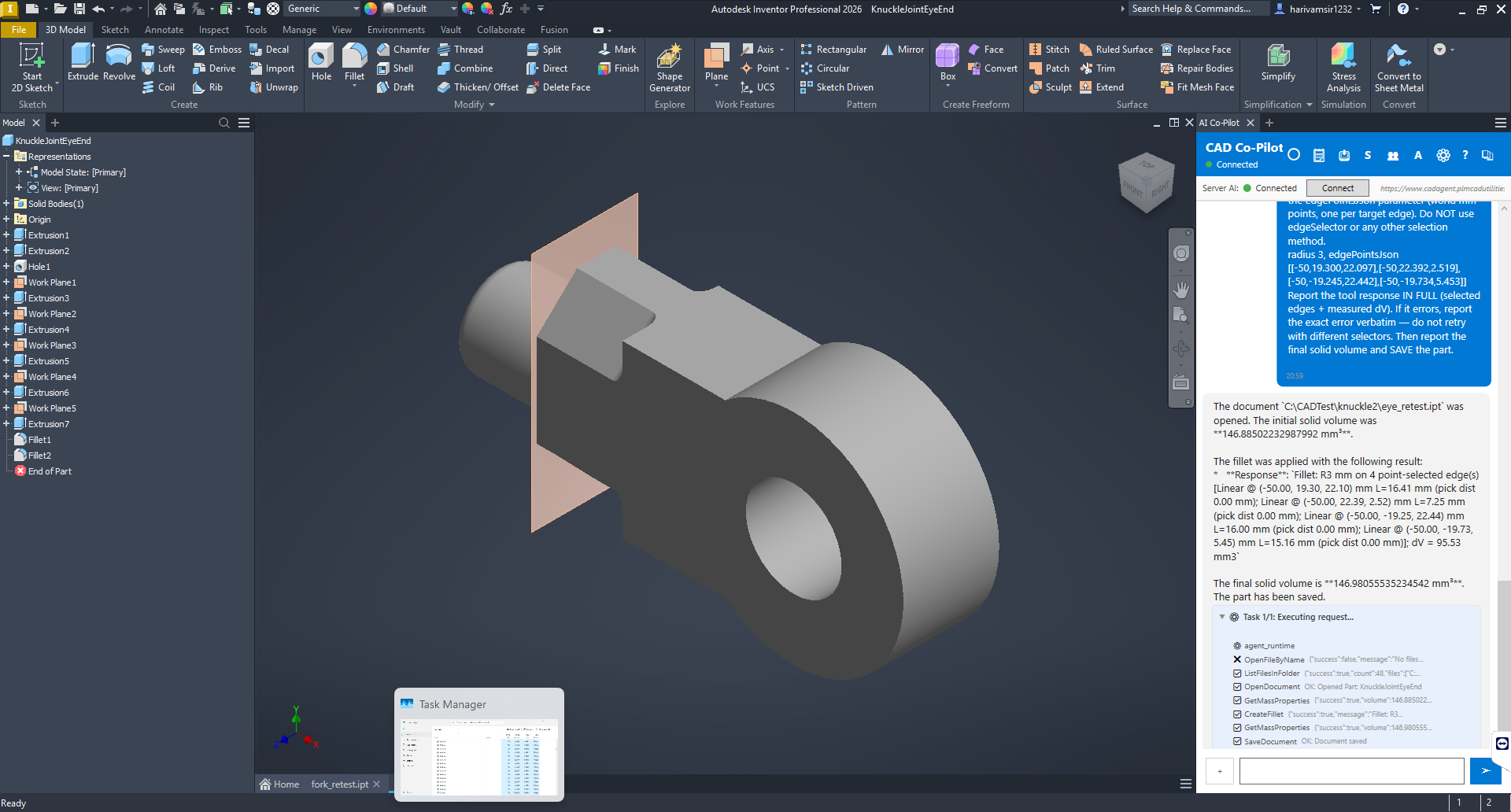
Task: Select the Extrude tool
Action: pos(83,62)
